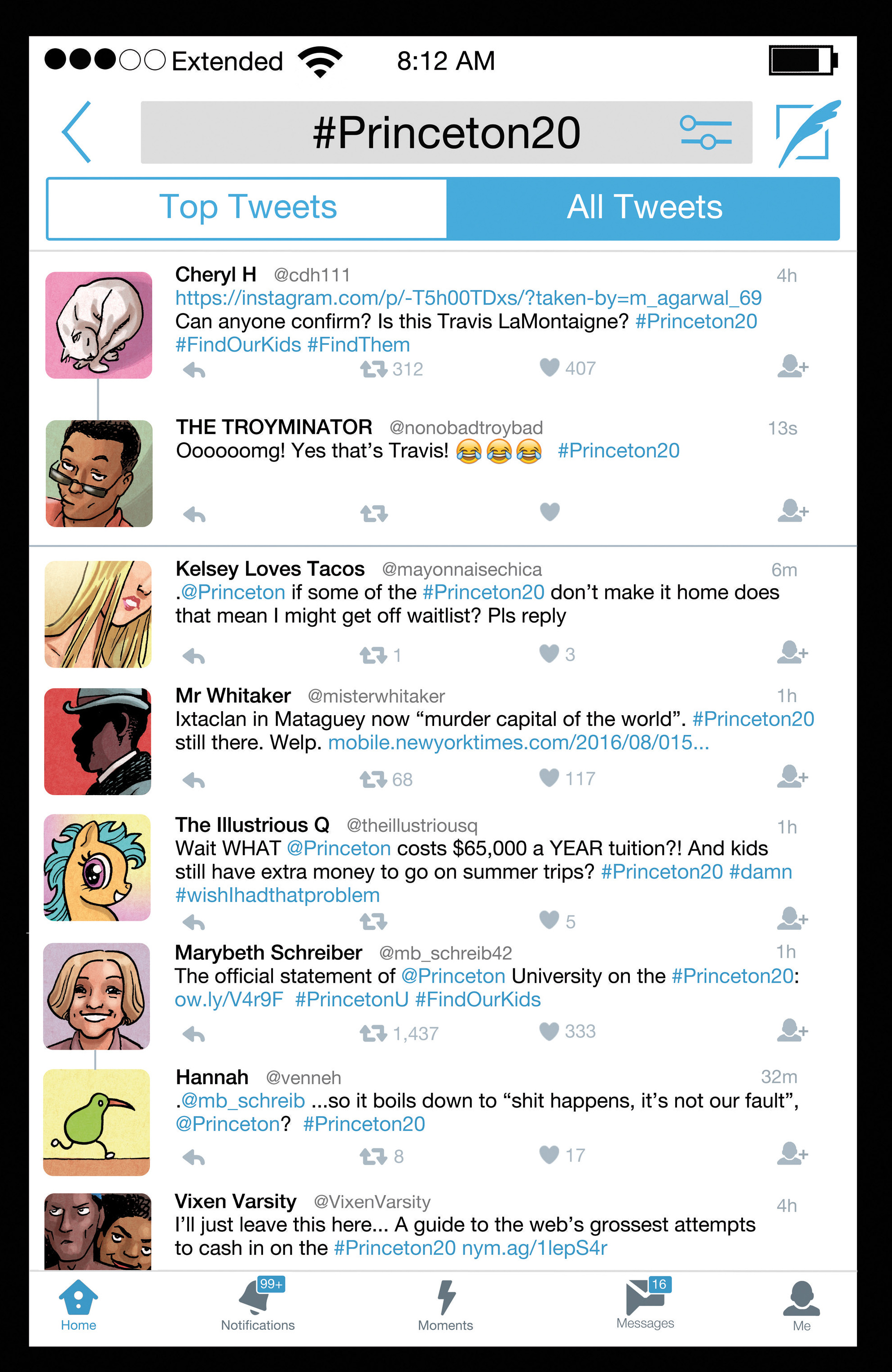Toggle like on Hannah's tweet

click(549, 1154)
